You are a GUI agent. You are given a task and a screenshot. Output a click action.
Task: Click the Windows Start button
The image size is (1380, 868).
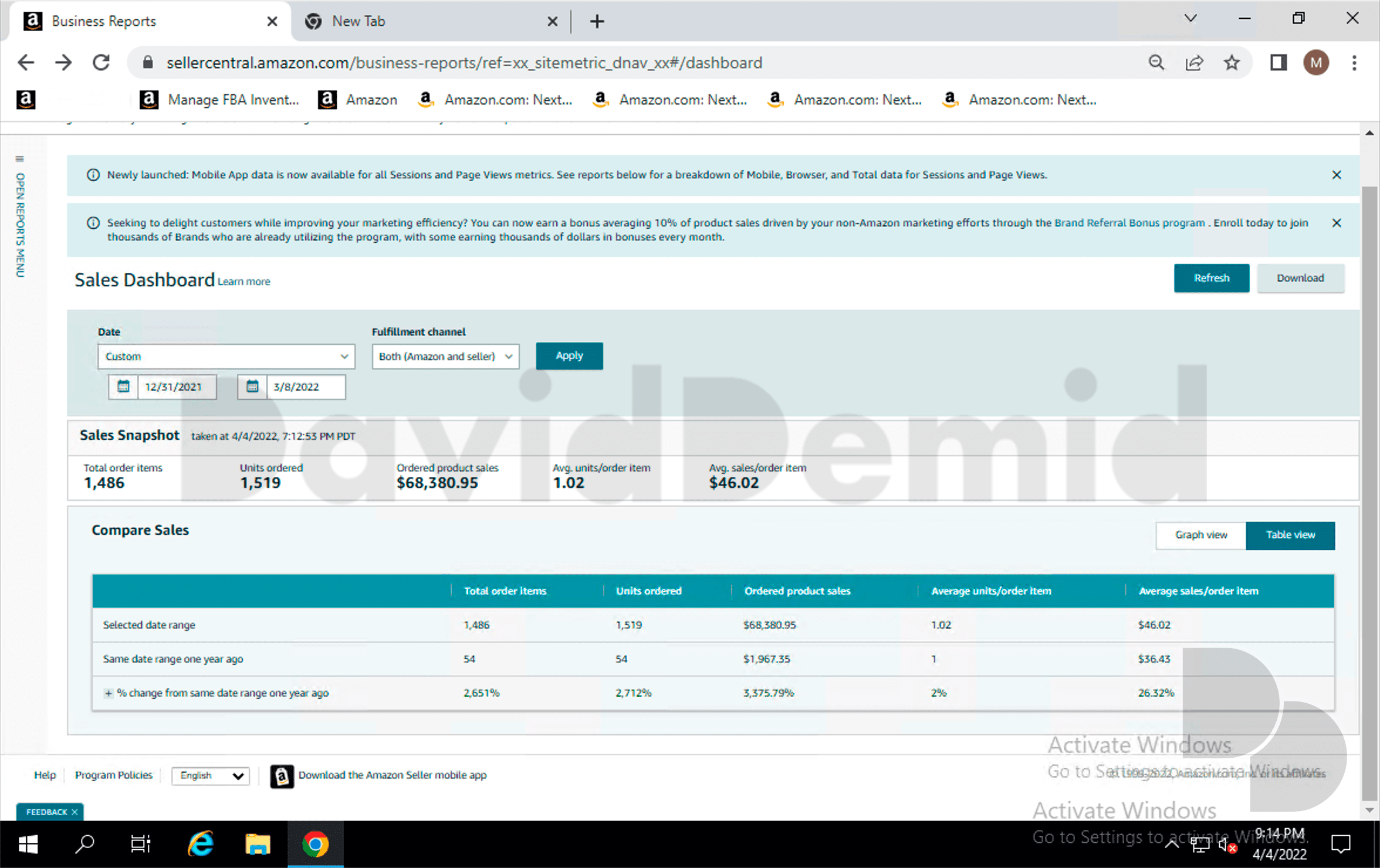click(x=28, y=845)
